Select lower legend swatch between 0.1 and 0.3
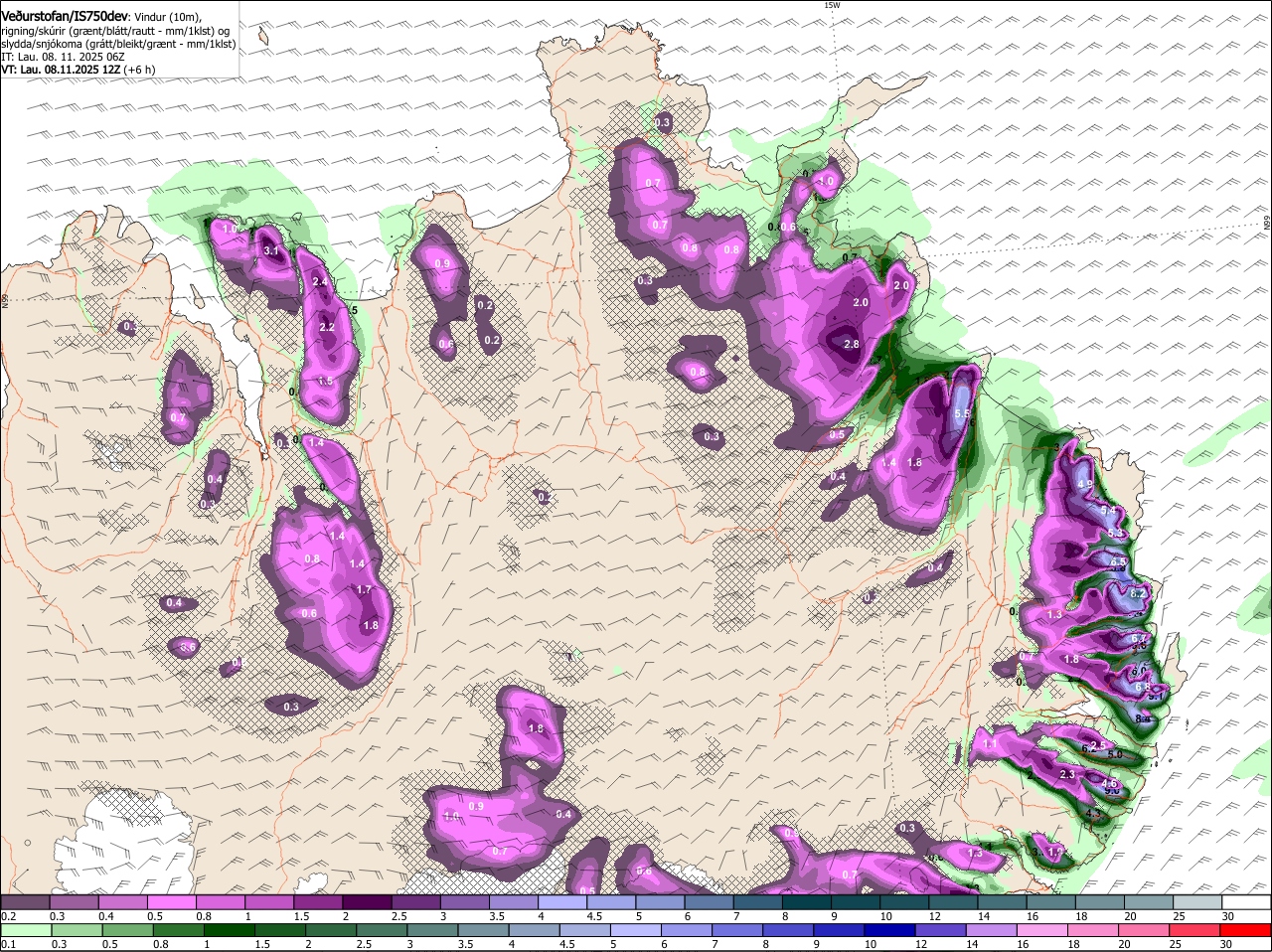 pyautogui.click(x=25, y=930)
